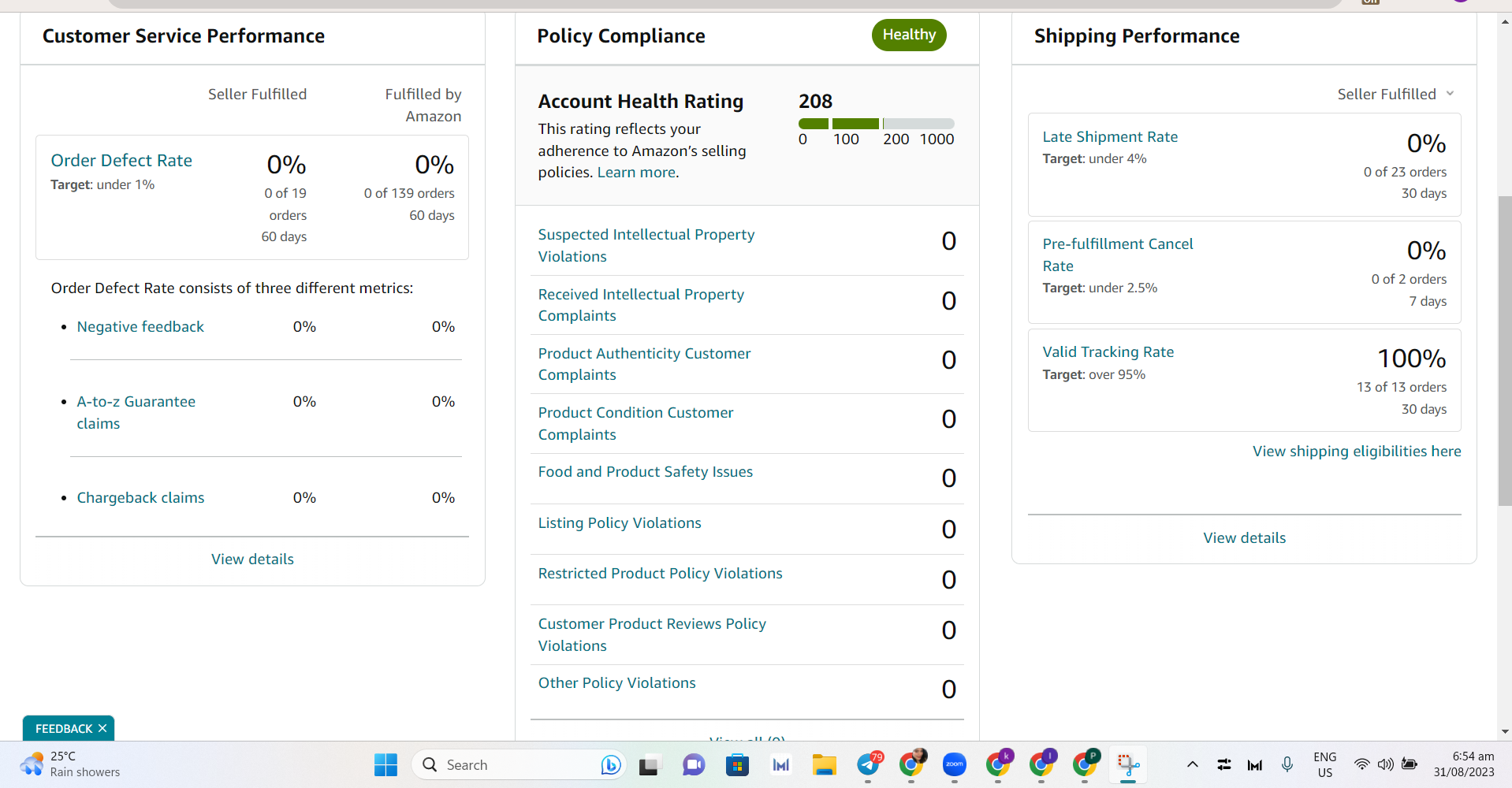Click the scrollbar down arrow
The height and width of the screenshot is (788, 1512).
[1505, 731]
